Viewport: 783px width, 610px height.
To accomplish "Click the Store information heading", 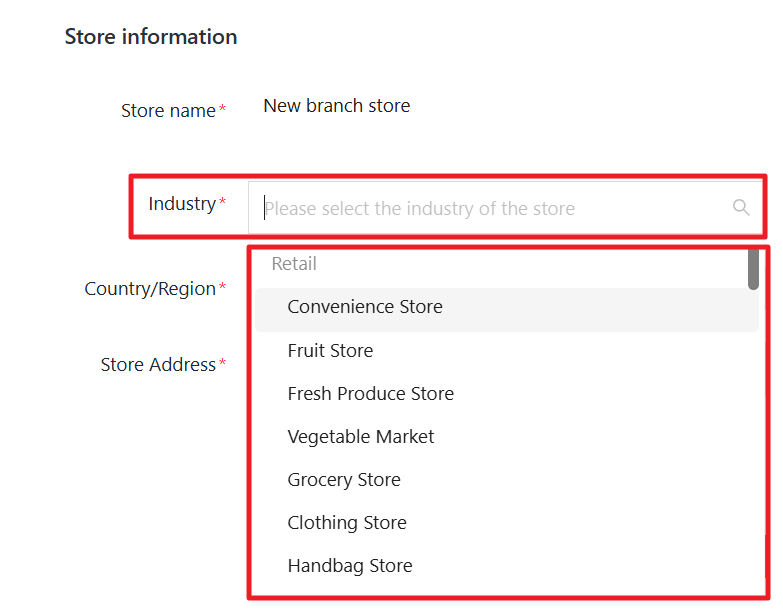I will [151, 37].
